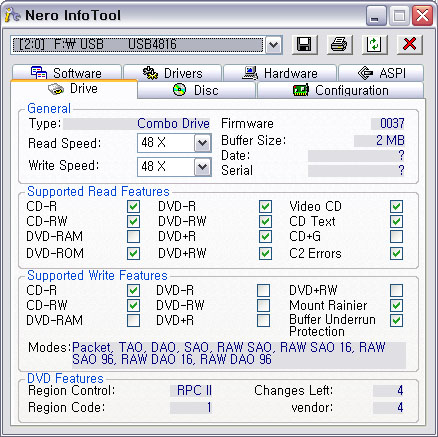Click the Modes list text field
Image resolution: width=438 pixels, height=437 pixels.
239,354
